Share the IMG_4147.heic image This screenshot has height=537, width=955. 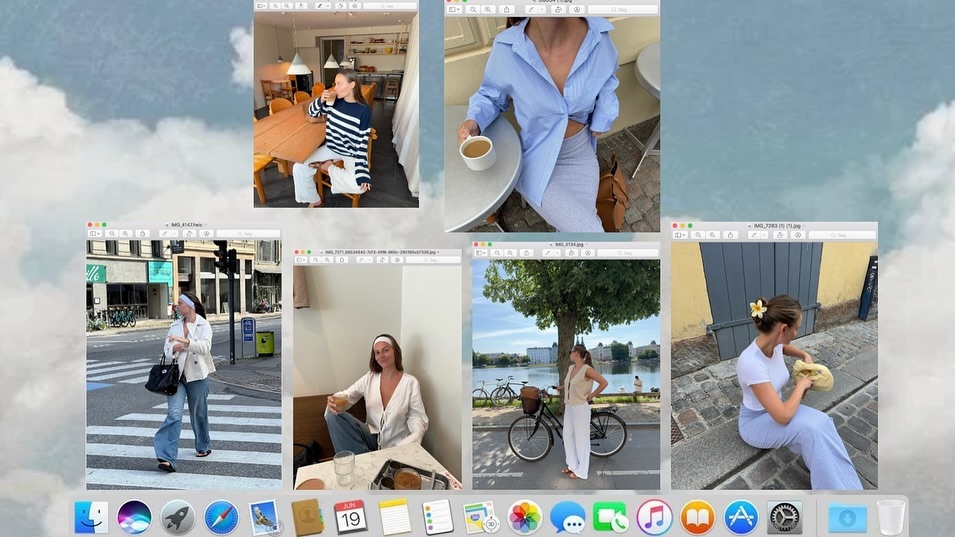(x=143, y=233)
